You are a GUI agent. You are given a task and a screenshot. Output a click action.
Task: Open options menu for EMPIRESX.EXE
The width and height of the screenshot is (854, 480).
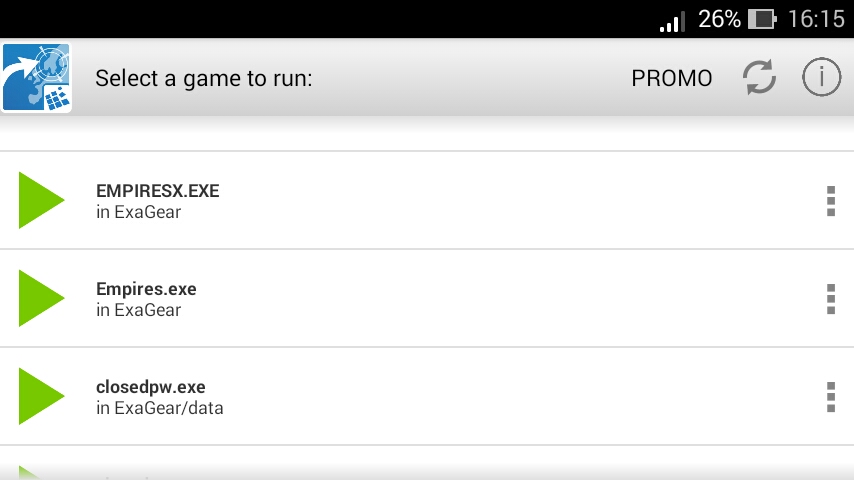coord(830,200)
